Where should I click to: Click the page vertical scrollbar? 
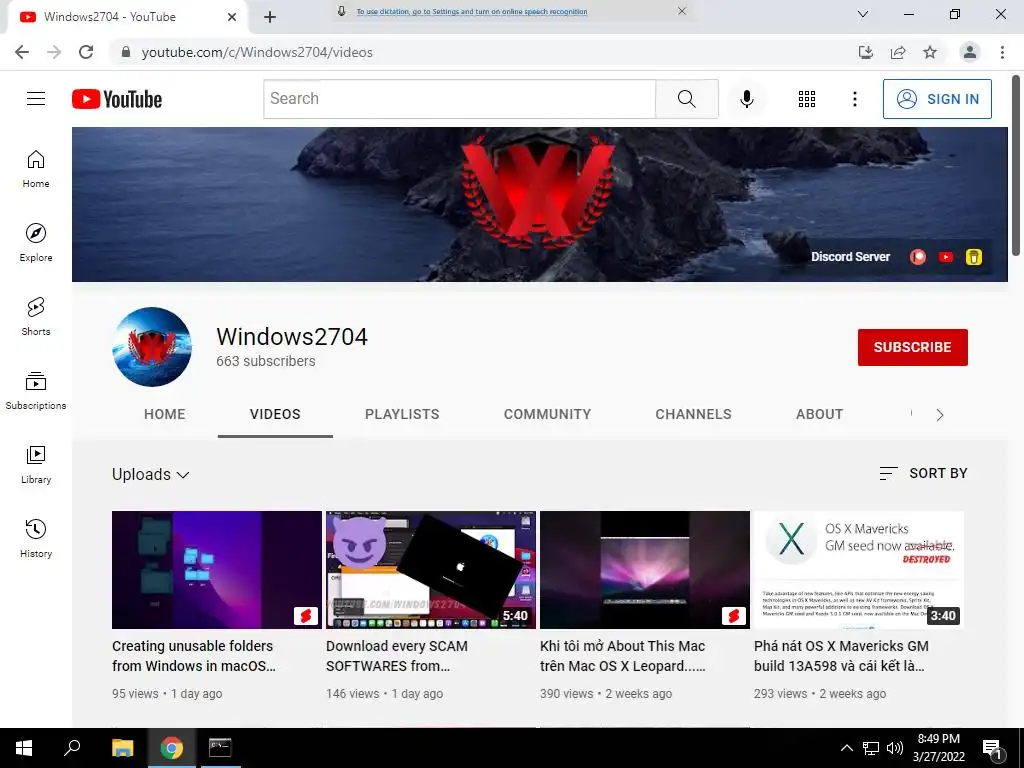tap(1016, 165)
